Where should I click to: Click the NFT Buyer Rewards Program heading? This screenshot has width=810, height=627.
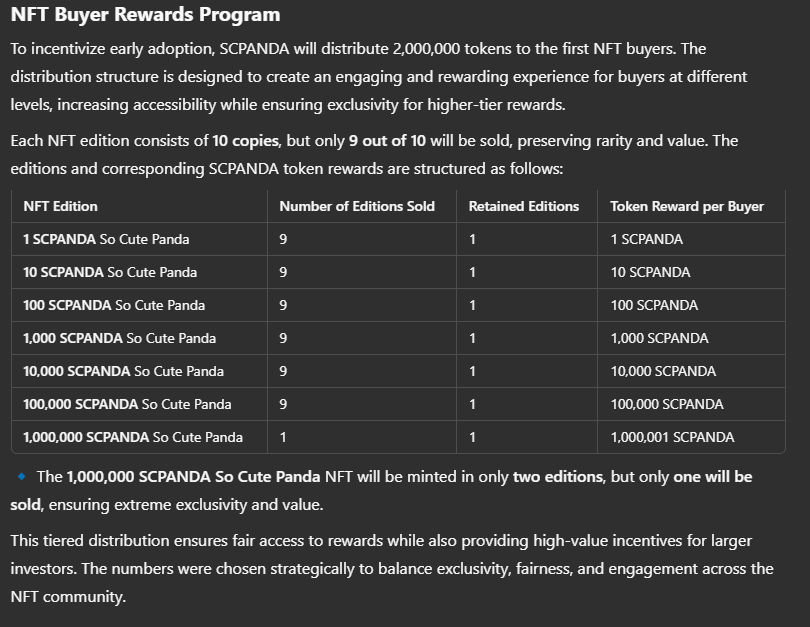click(x=145, y=14)
